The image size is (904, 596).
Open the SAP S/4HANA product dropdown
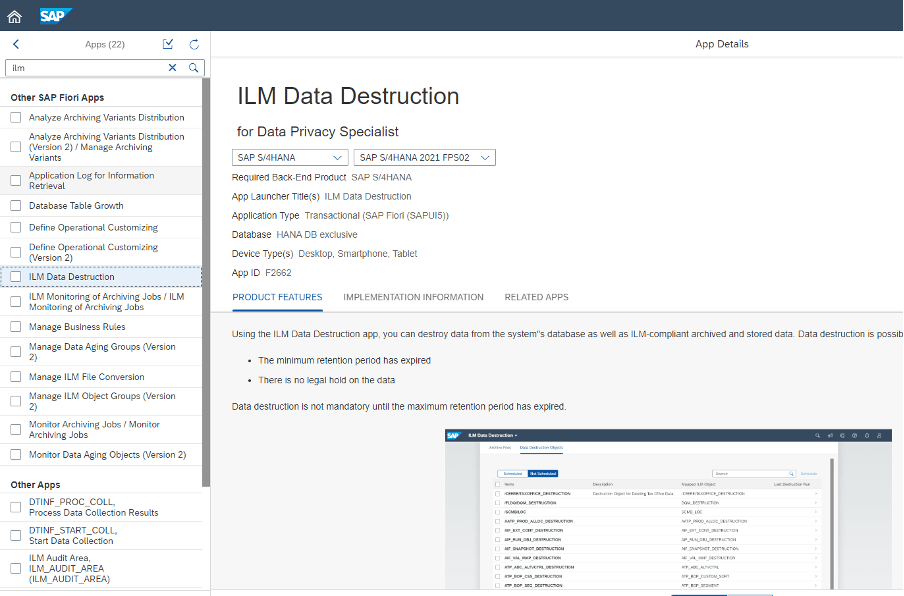point(290,157)
